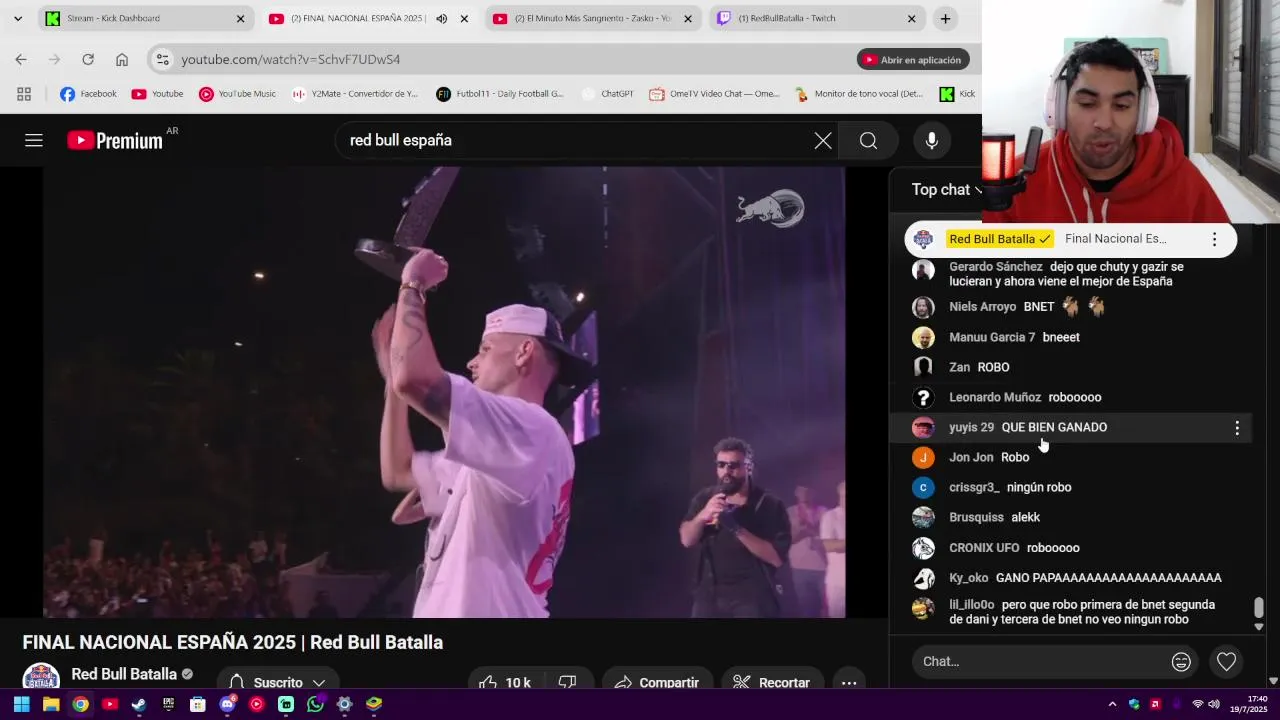Image resolution: width=1280 pixels, height=720 pixels.
Task: Send a heart reaction in chat
Action: (x=1226, y=661)
